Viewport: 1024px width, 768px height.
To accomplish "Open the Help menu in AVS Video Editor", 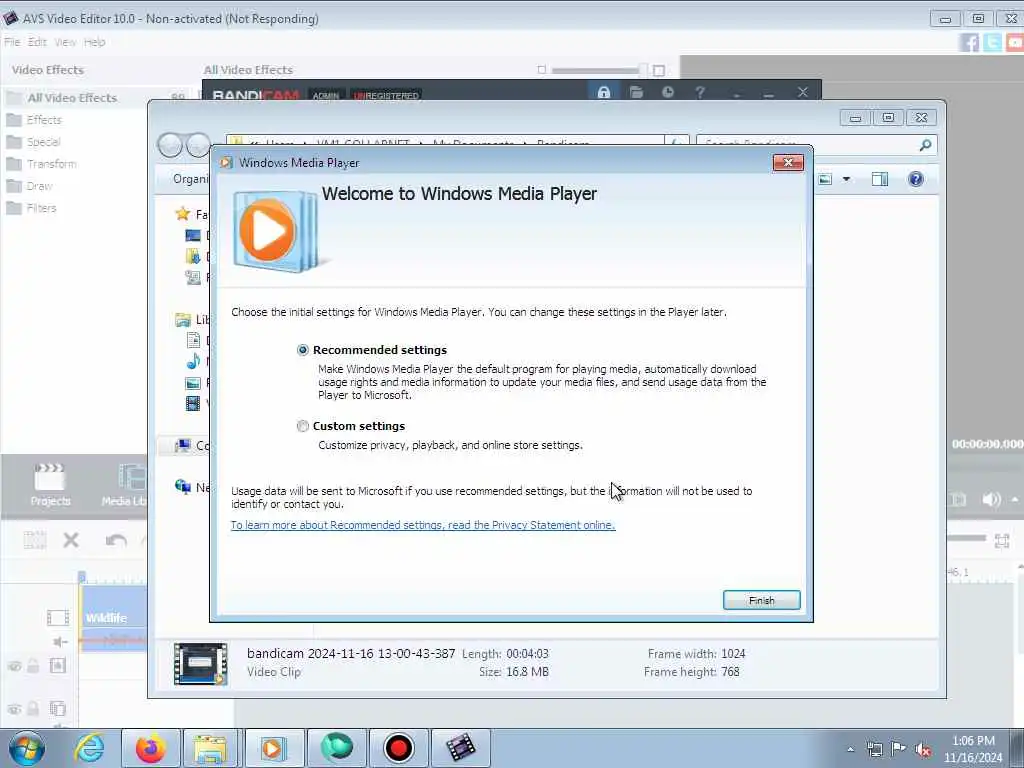I will pos(95,42).
